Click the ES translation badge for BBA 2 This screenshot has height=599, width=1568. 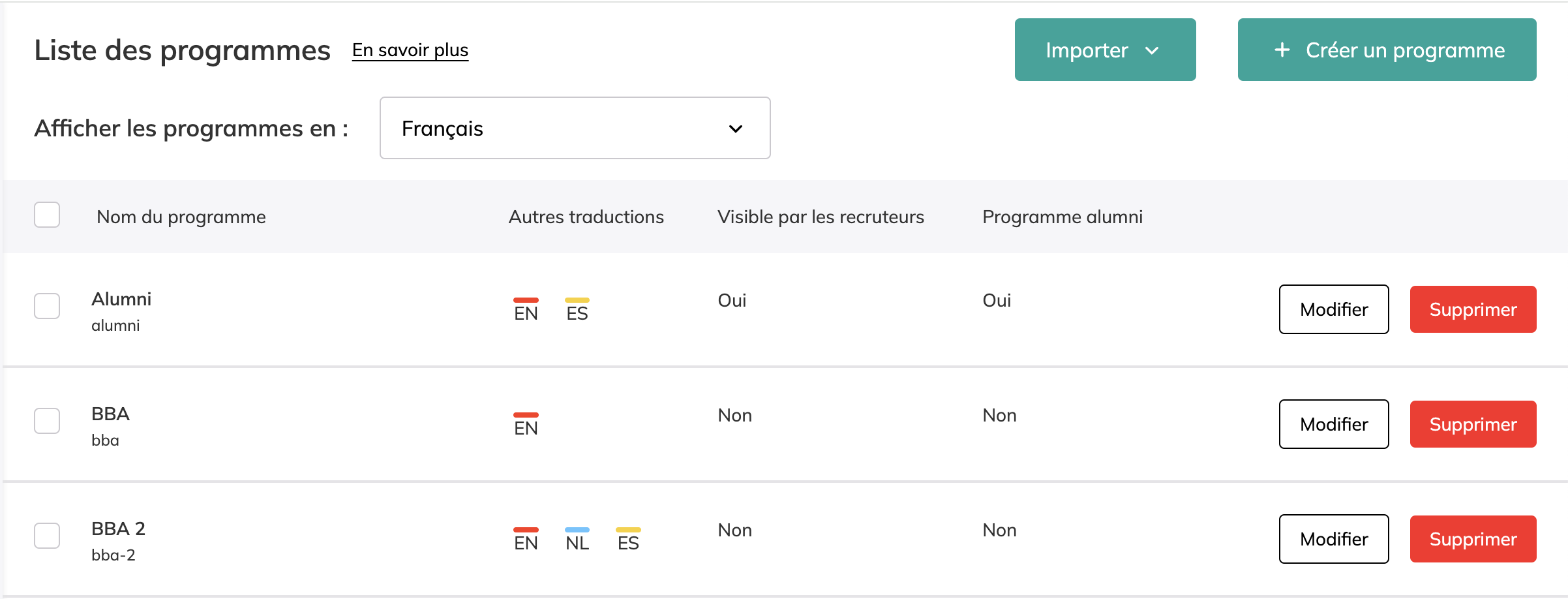[x=628, y=540]
